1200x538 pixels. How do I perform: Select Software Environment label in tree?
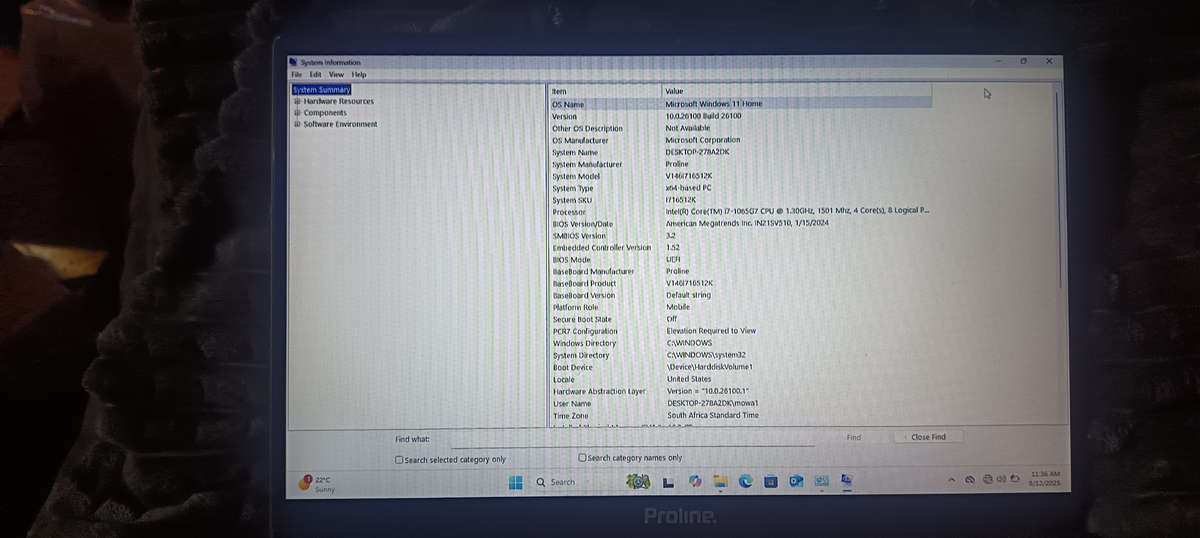(341, 124)
